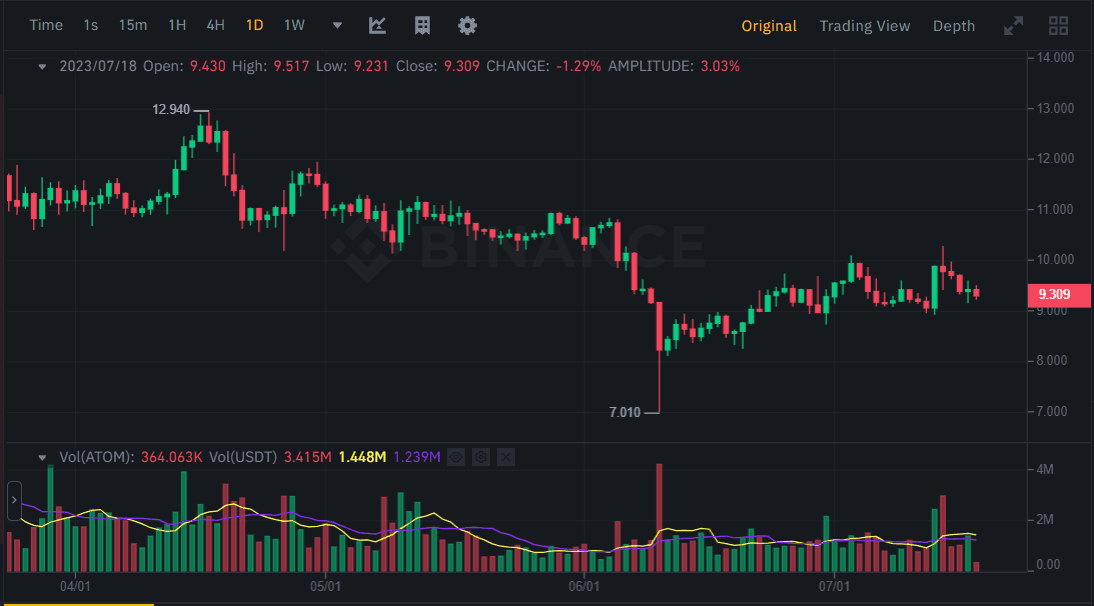Switch the interval to 1W
The image size is (1094, 606).
tap(294, 25)
